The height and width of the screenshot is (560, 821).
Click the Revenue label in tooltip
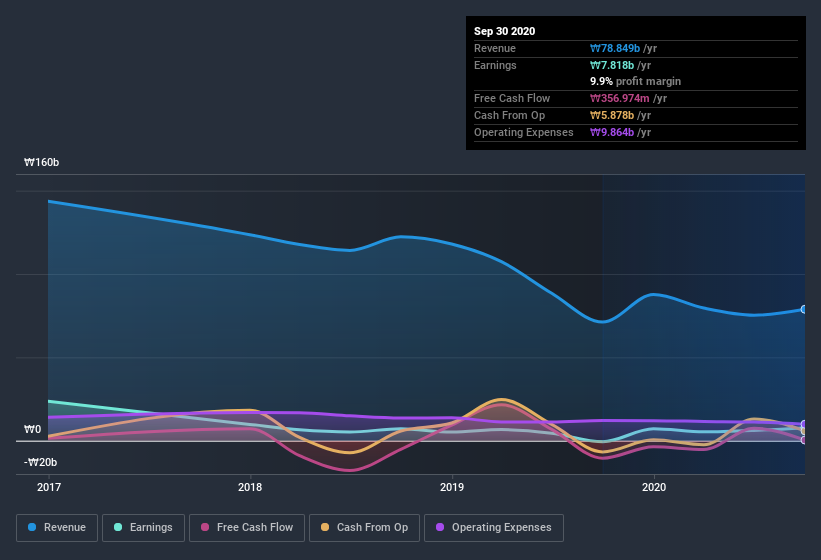point(495,48)
